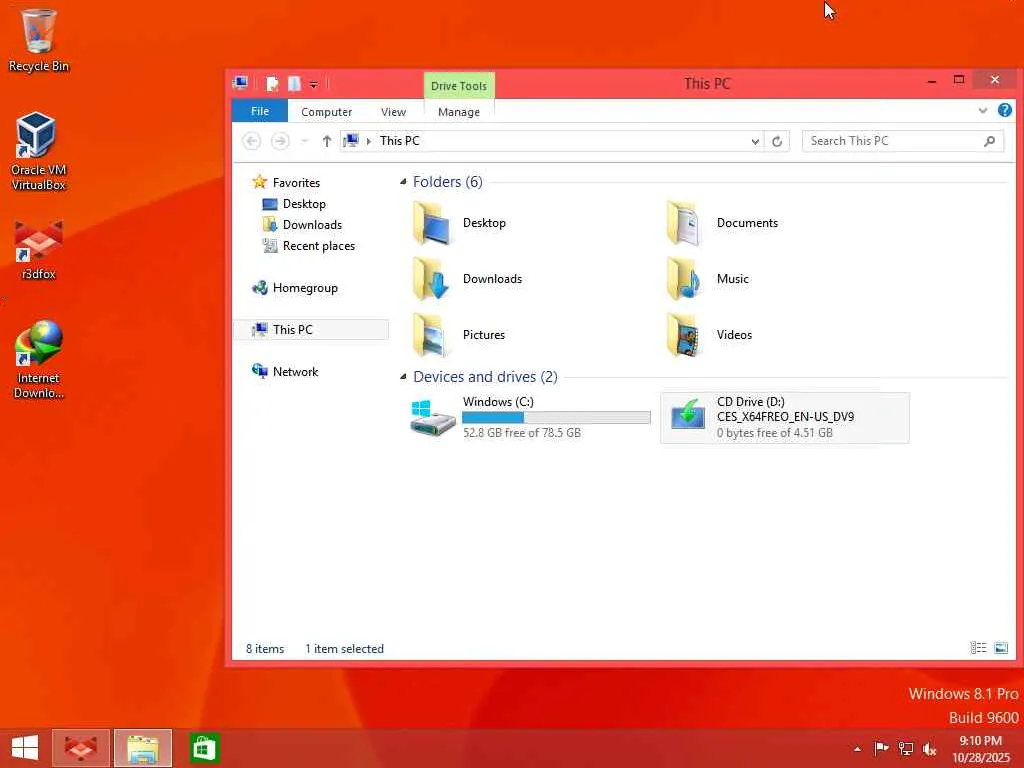1024x768 pixels.
Task: Click the Forward navigation button
Action: pyautogui.click(x=280, y=140)
